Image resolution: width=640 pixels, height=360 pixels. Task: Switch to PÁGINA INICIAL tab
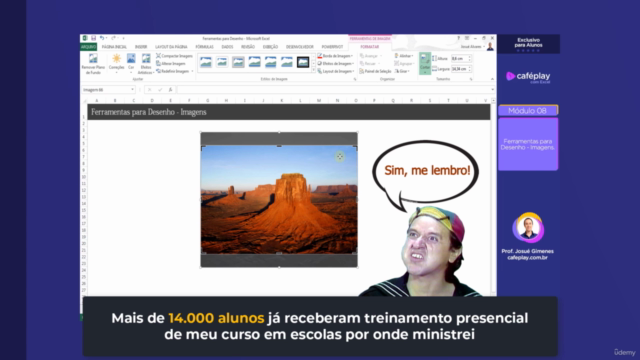point(114,47)
